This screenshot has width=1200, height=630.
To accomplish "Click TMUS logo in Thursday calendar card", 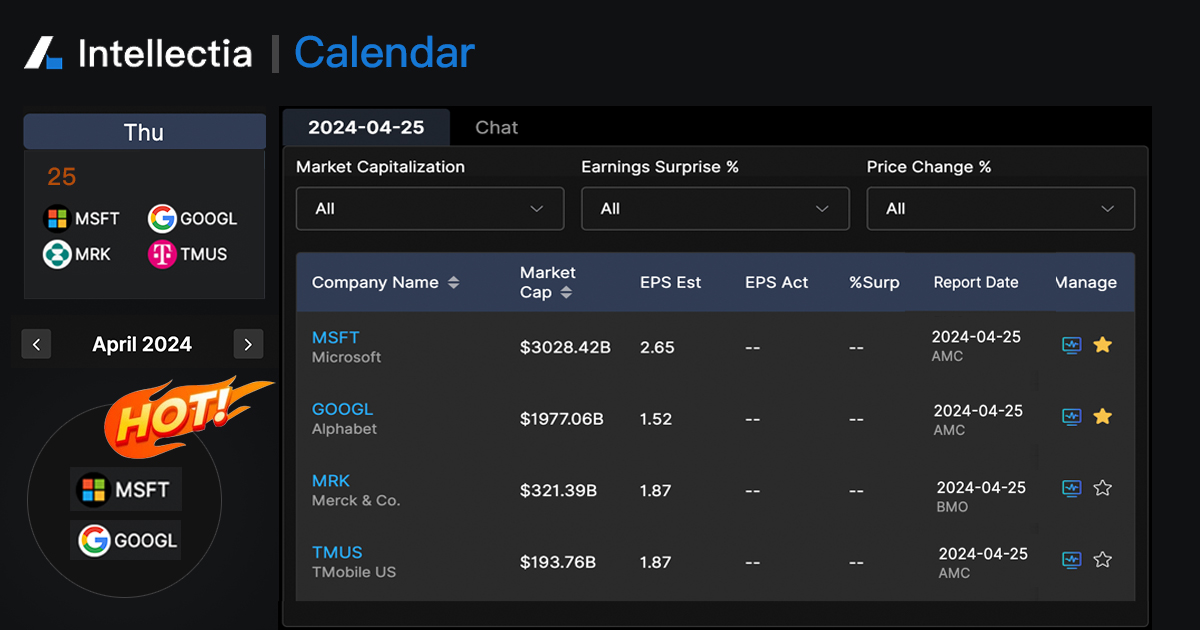I will (x=162, y=254).
